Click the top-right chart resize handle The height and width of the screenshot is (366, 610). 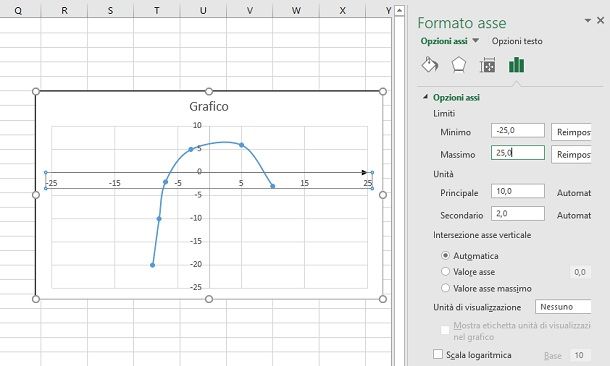coord(383,91)
